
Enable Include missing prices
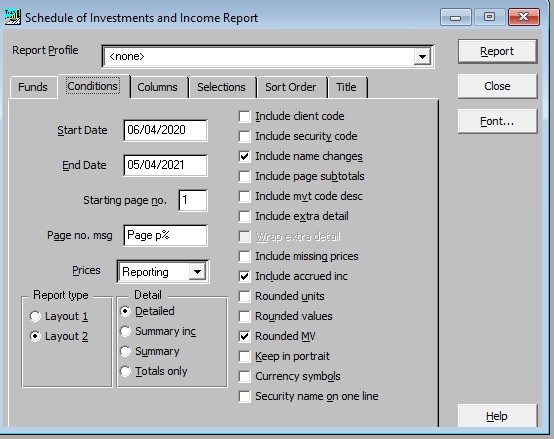point(244,256)
